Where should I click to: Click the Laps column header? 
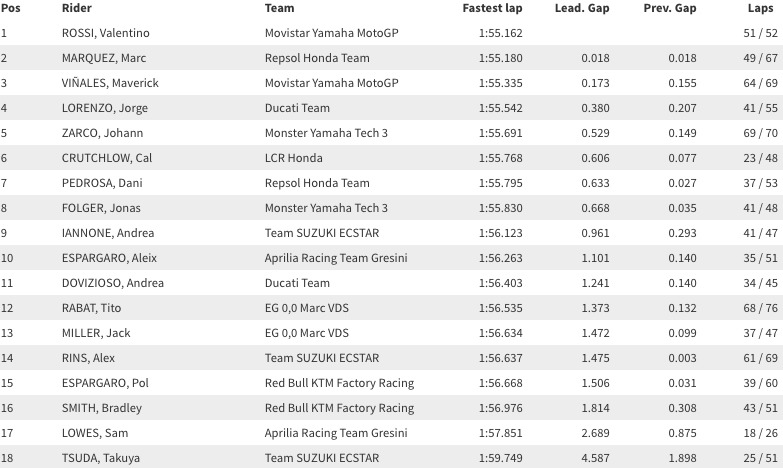pyautogui.click(x=760, y=8)
